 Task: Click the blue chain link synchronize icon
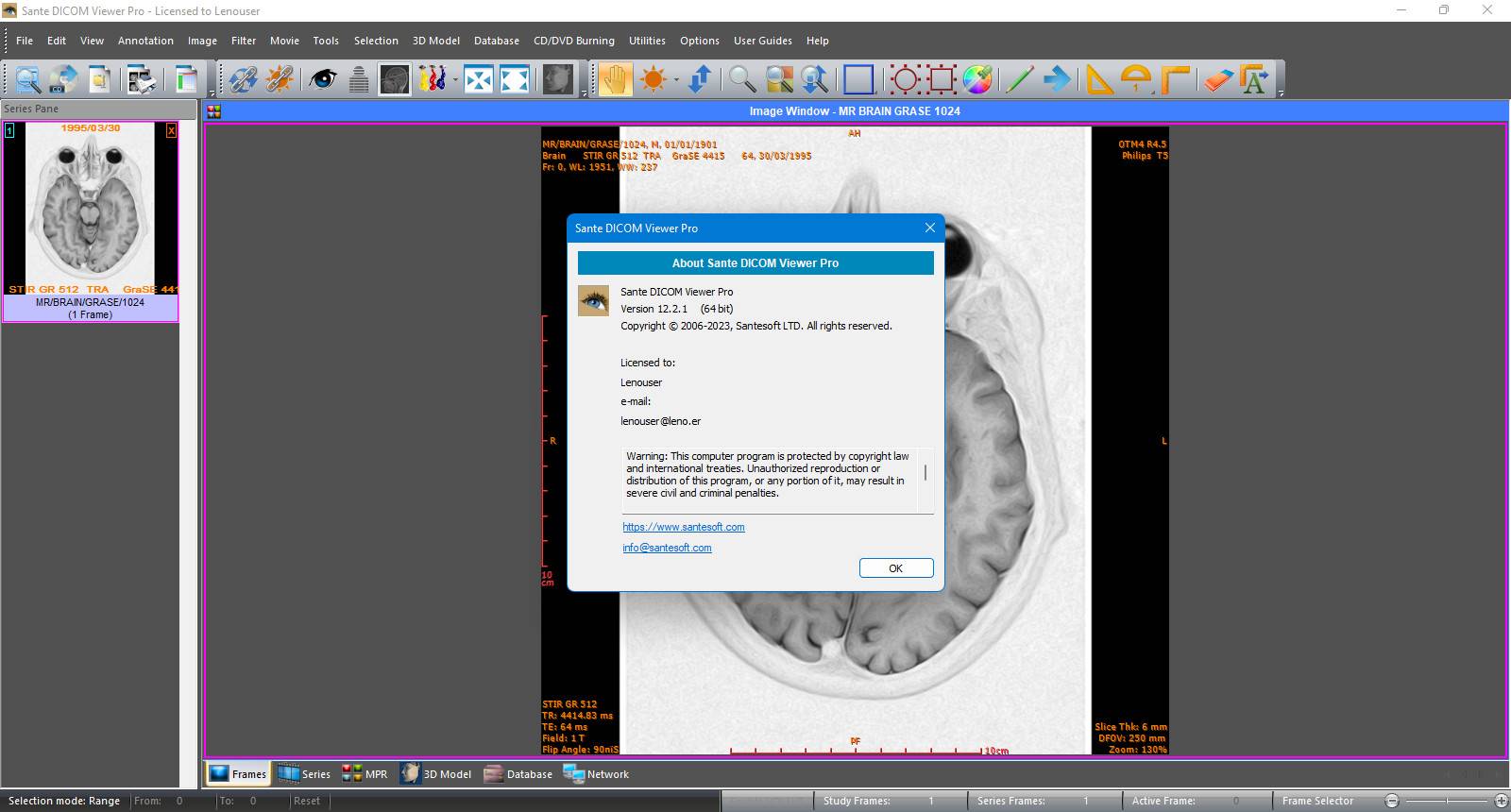(x=243, y=79)
